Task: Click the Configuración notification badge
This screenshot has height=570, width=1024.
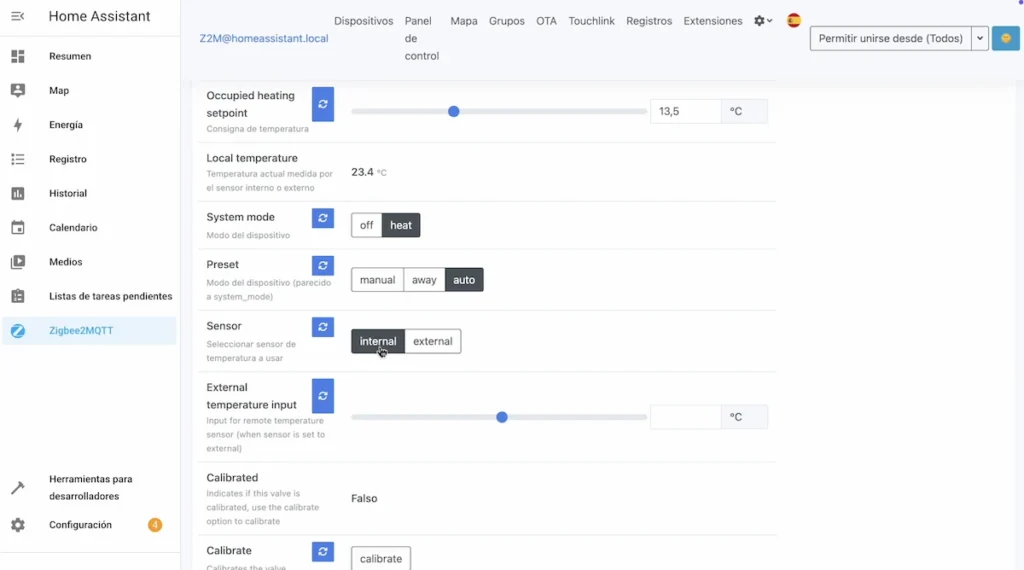Action: 155,525
